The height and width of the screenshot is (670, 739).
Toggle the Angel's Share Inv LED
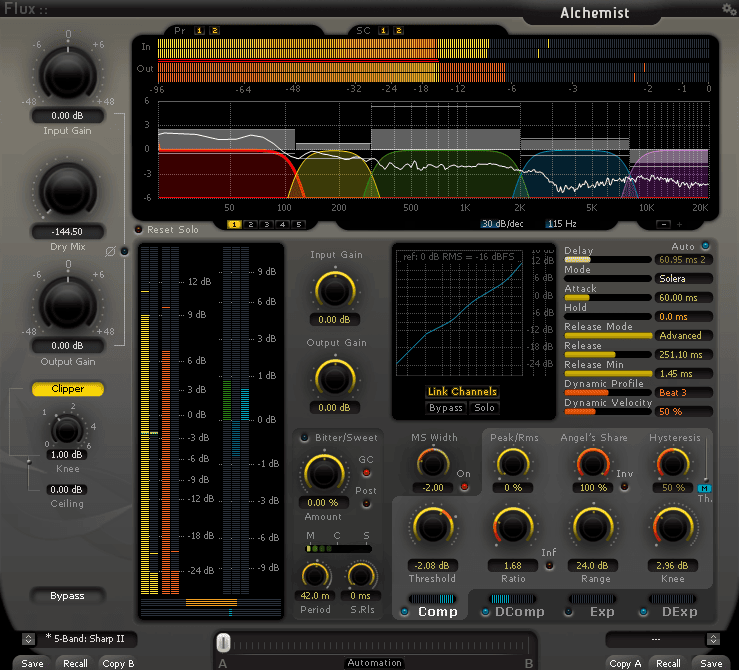pyautogui.click(x=624, y=486)
